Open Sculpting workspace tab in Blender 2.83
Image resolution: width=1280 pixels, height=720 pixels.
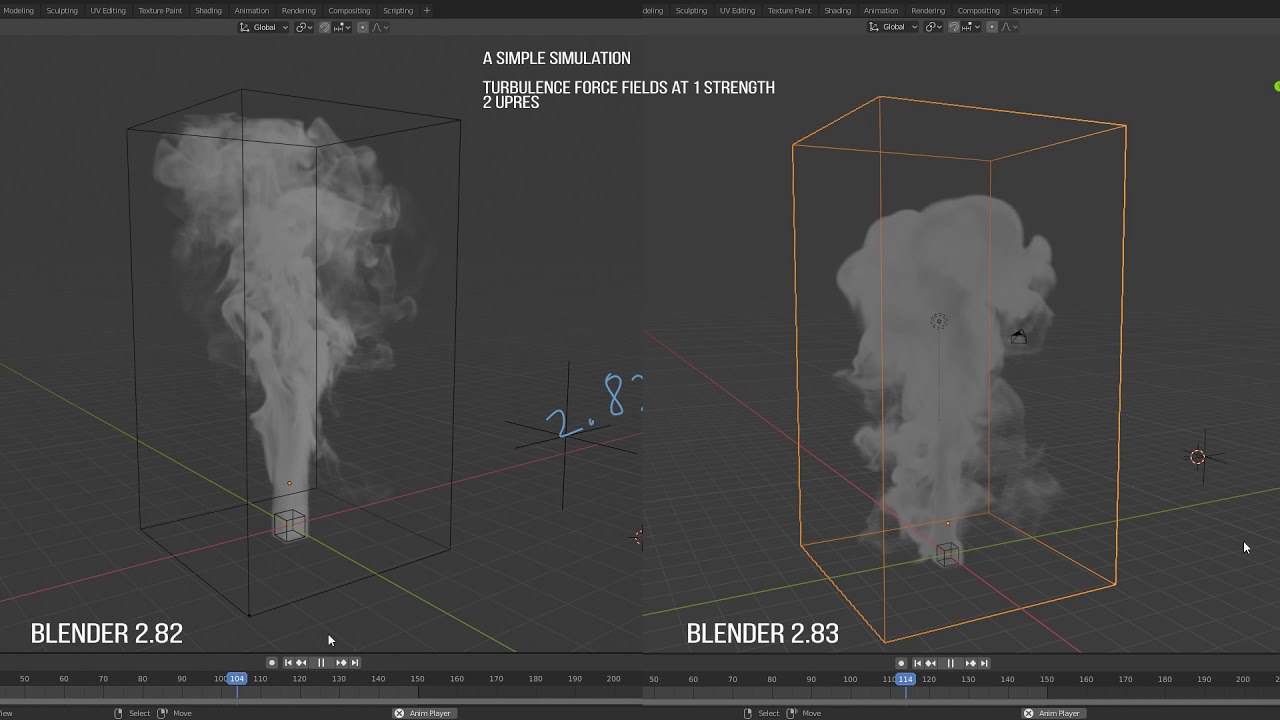(691, 10)
